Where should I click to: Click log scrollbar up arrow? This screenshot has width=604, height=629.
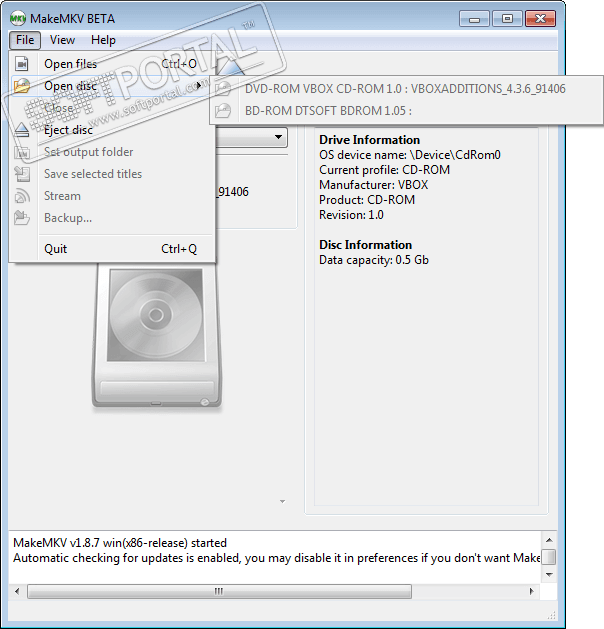(549, 540)
